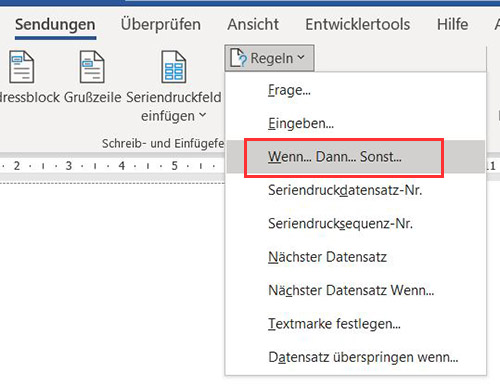Viewport: 500px width, 386px height.
Task: Select Textmarke festlegen... option
Action: click(x=356, y=324)
